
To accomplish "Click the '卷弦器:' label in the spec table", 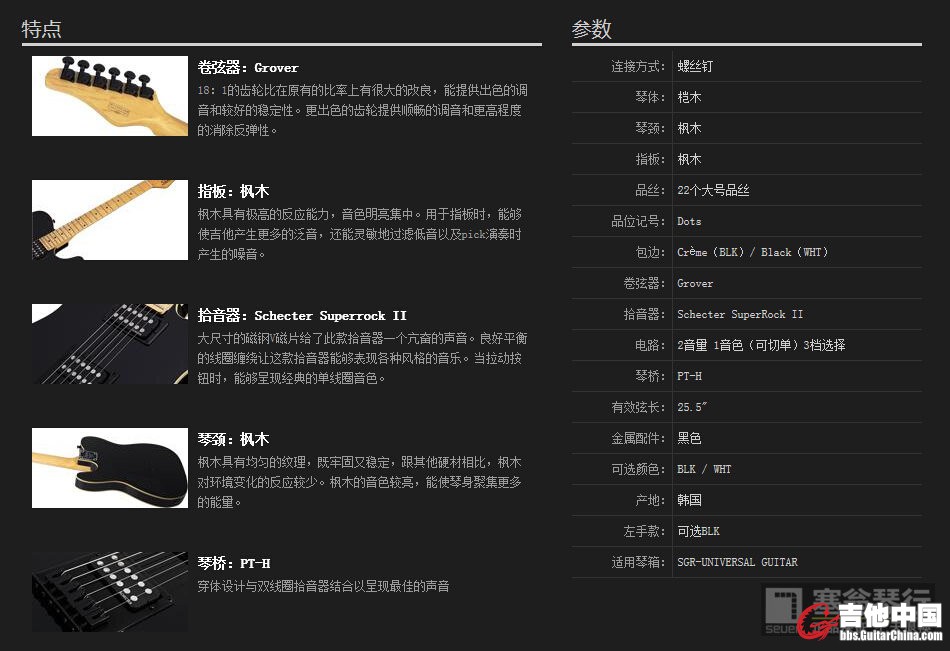I will pyautogui.click(x=644, y=283).
